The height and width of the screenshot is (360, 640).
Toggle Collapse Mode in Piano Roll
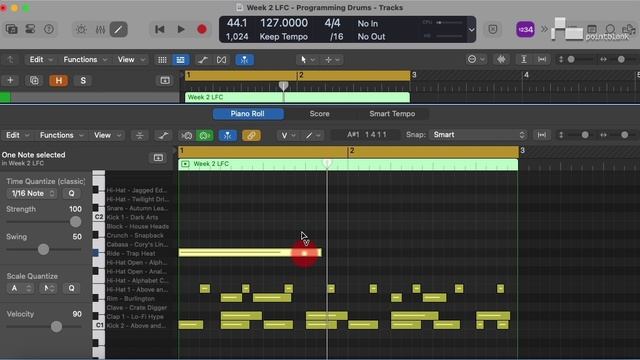[140, 136]
